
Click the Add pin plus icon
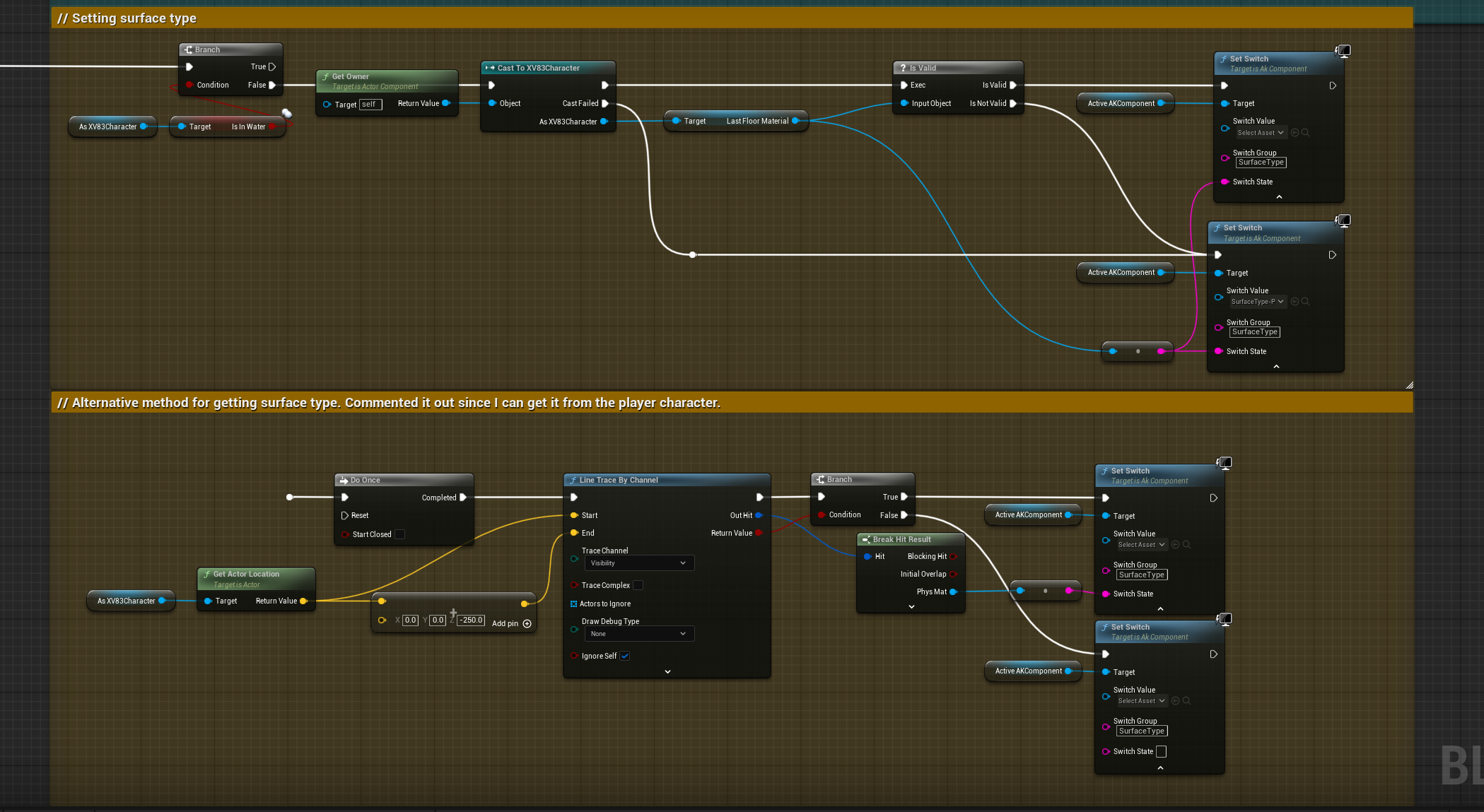coord(527,623)
